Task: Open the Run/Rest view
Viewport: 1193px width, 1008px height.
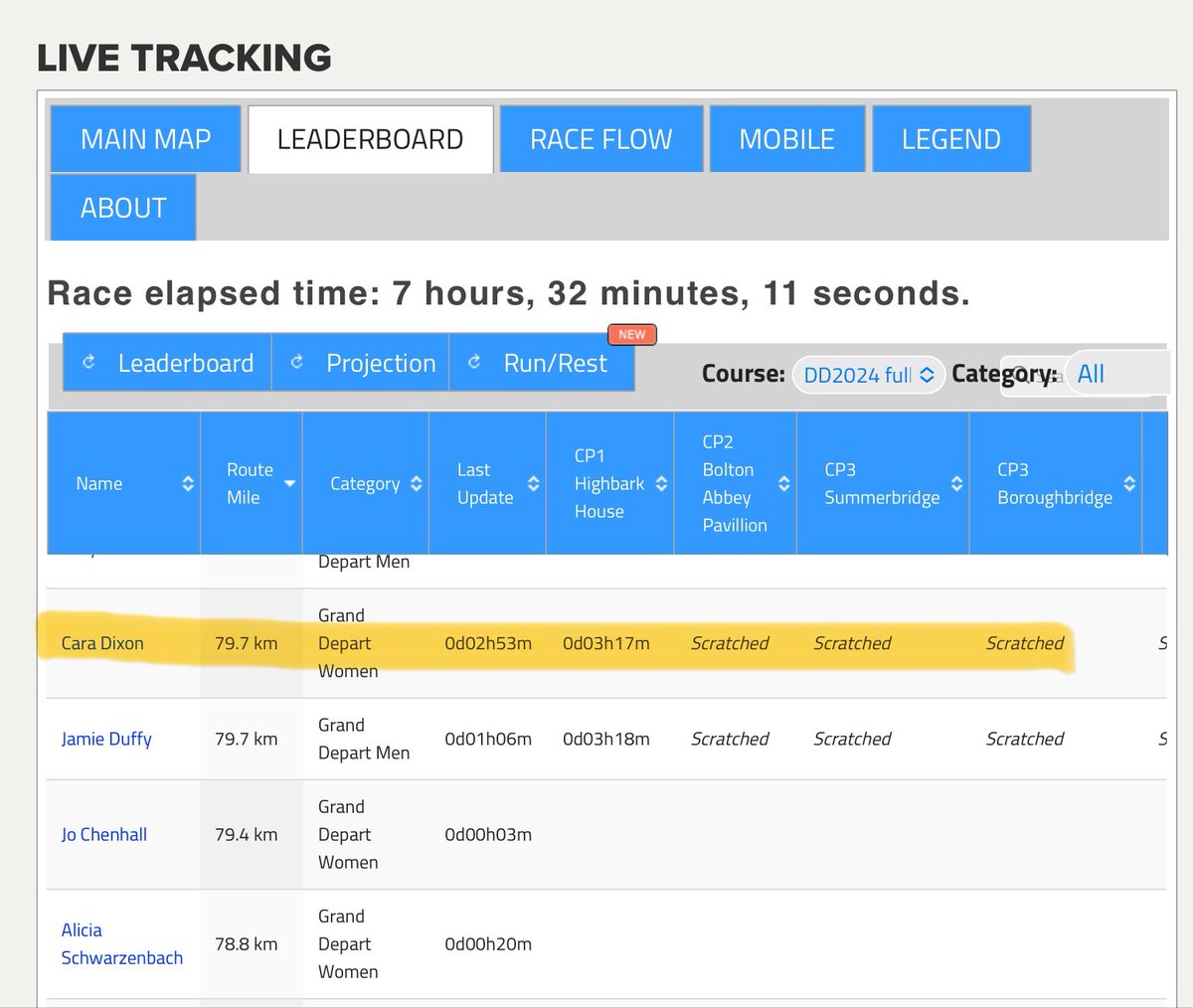Action: click(x=542, y=363)
